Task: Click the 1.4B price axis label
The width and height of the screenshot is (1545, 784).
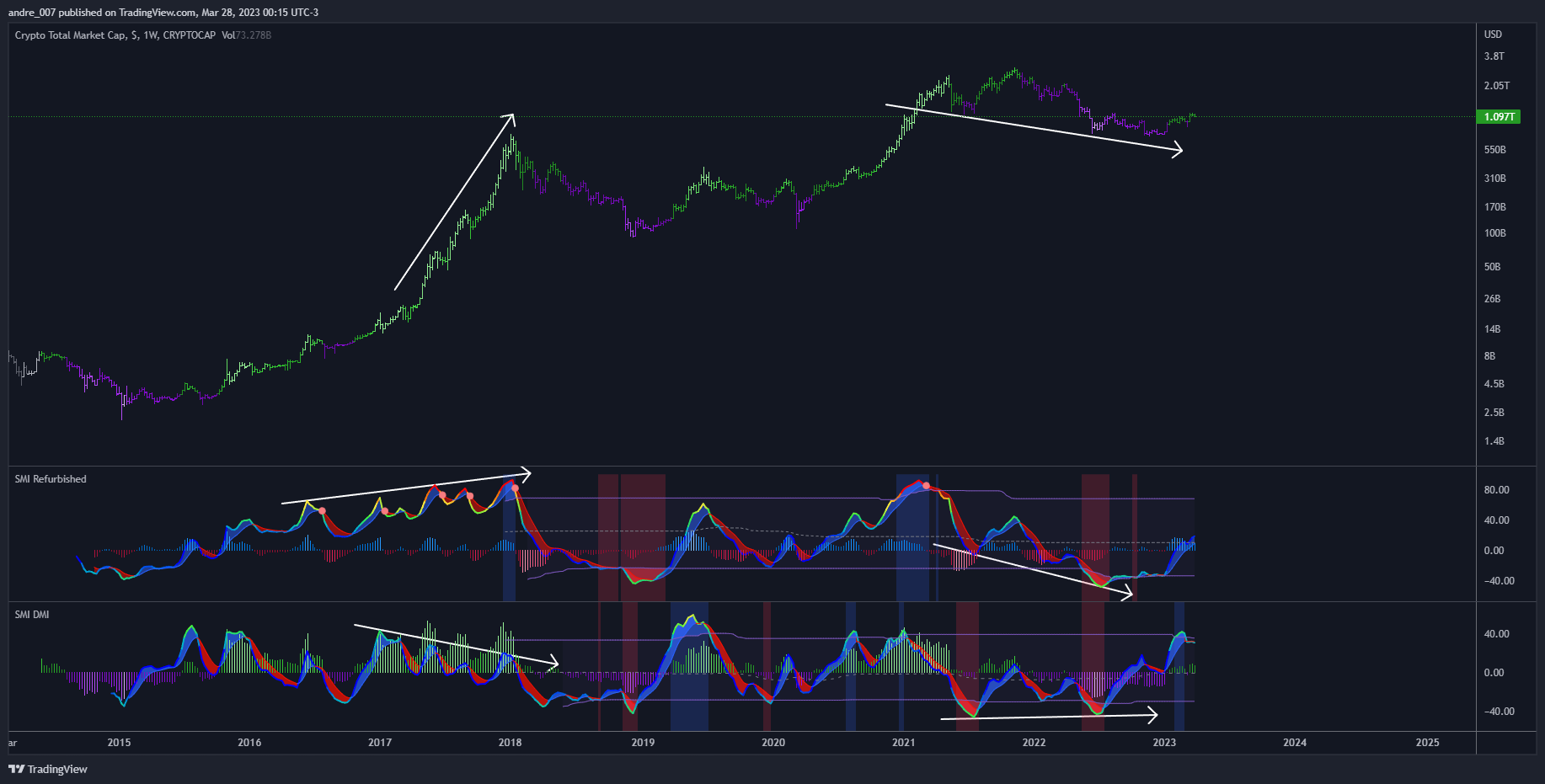Action: coord(1494,441)
